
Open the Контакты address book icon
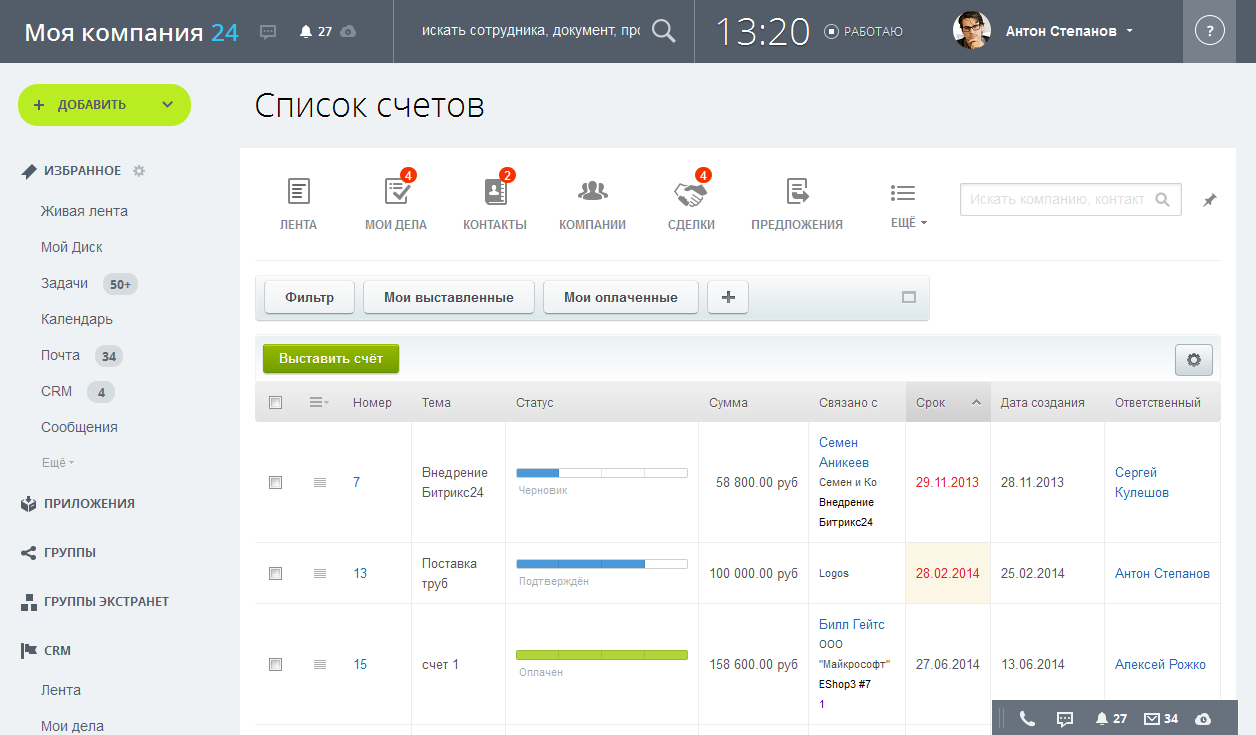(494, 192)
